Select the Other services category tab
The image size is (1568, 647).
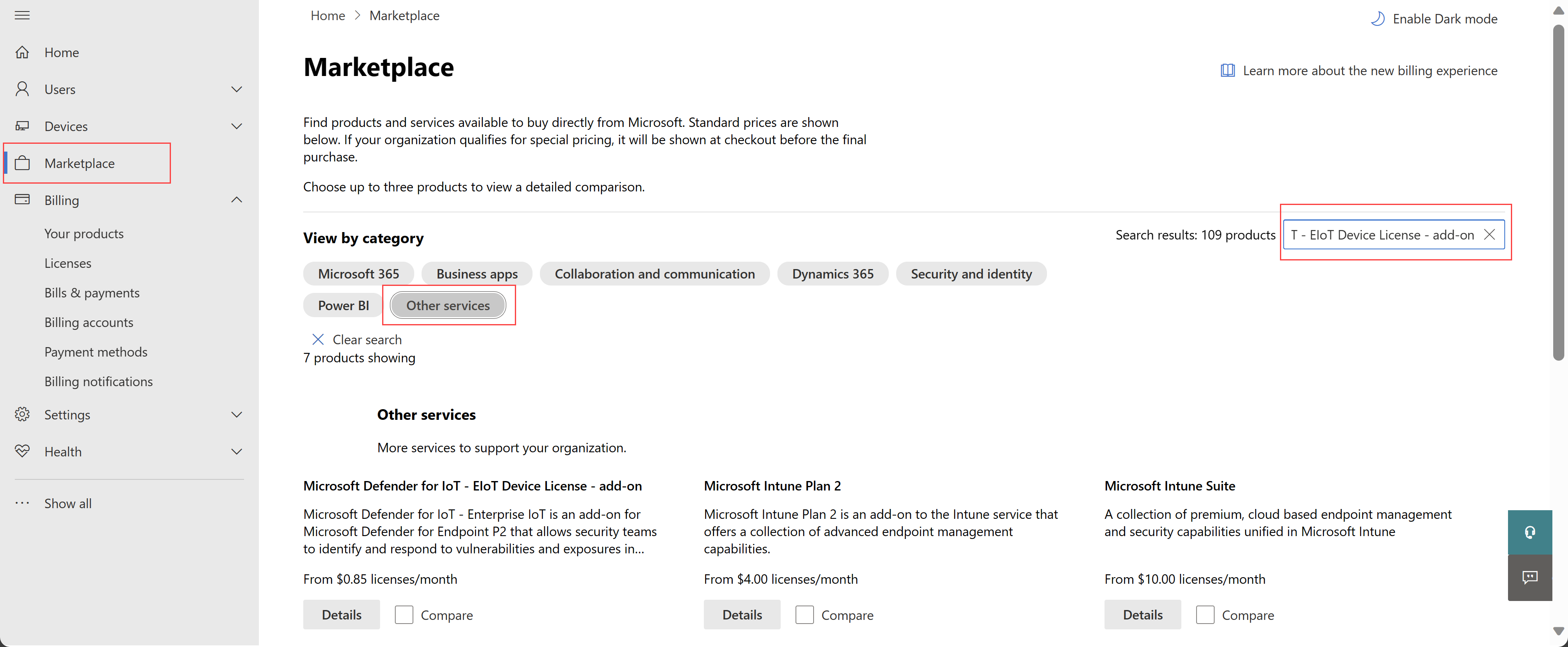(448, 305)
